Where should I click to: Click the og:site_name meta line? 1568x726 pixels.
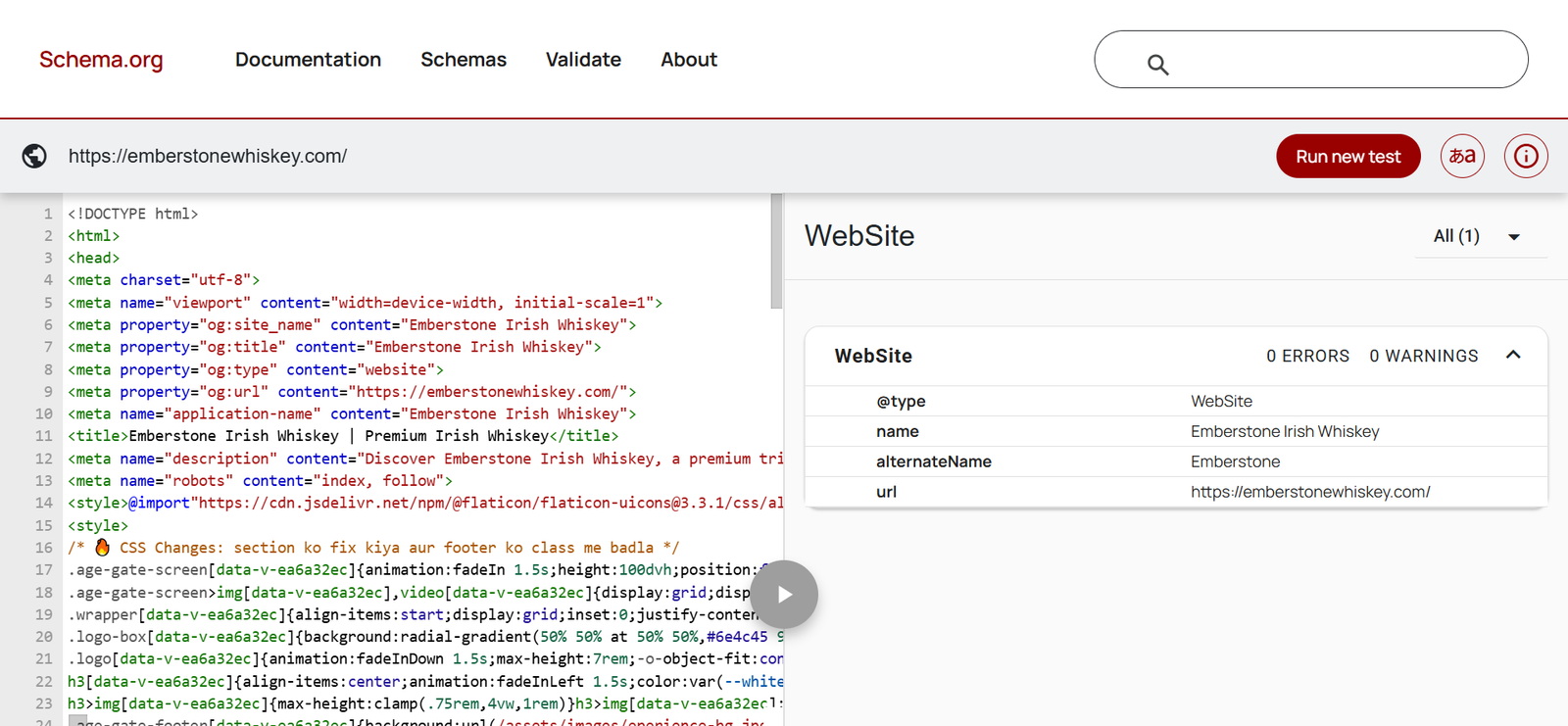coord(352,325)
